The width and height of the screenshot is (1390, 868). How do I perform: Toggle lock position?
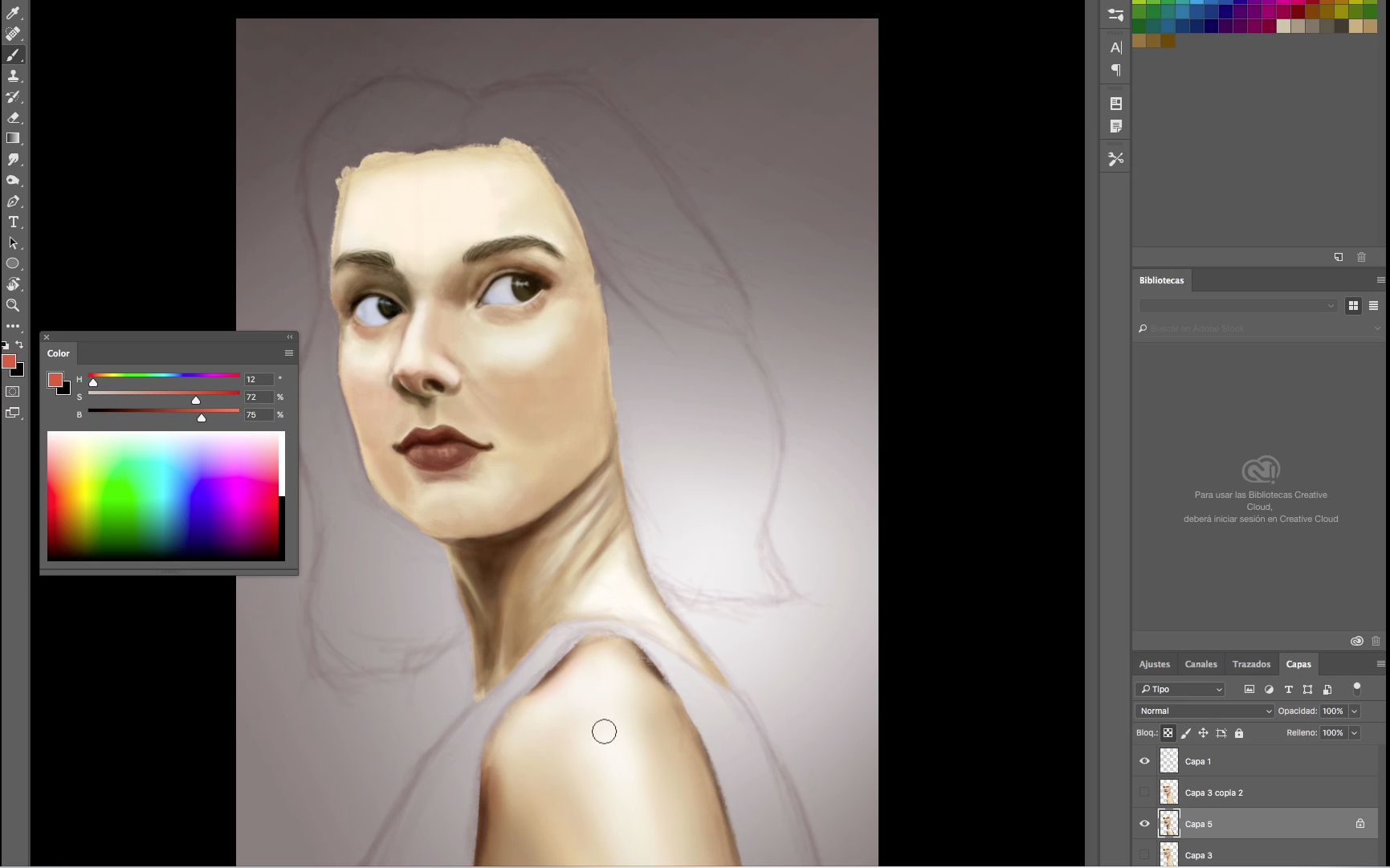[1203, 732]
